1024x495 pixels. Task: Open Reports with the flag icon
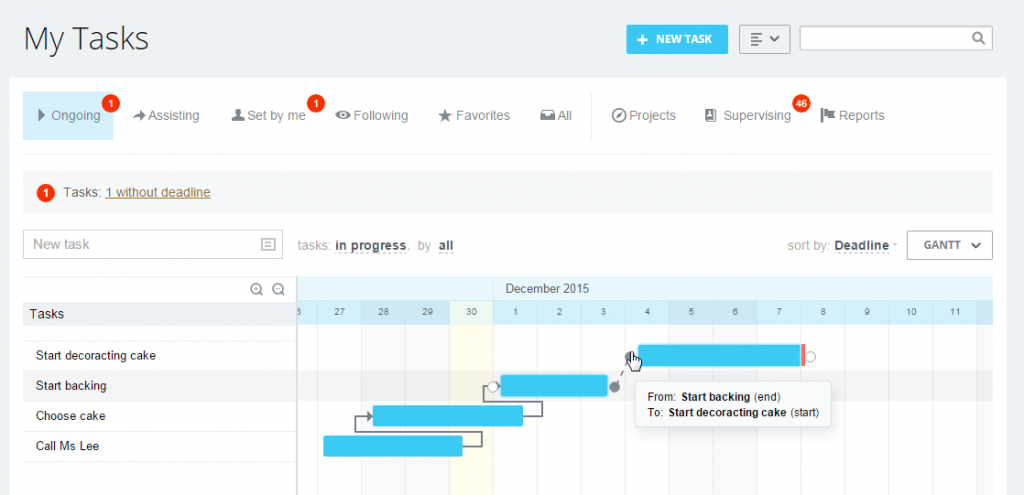[x=852, y=116]
